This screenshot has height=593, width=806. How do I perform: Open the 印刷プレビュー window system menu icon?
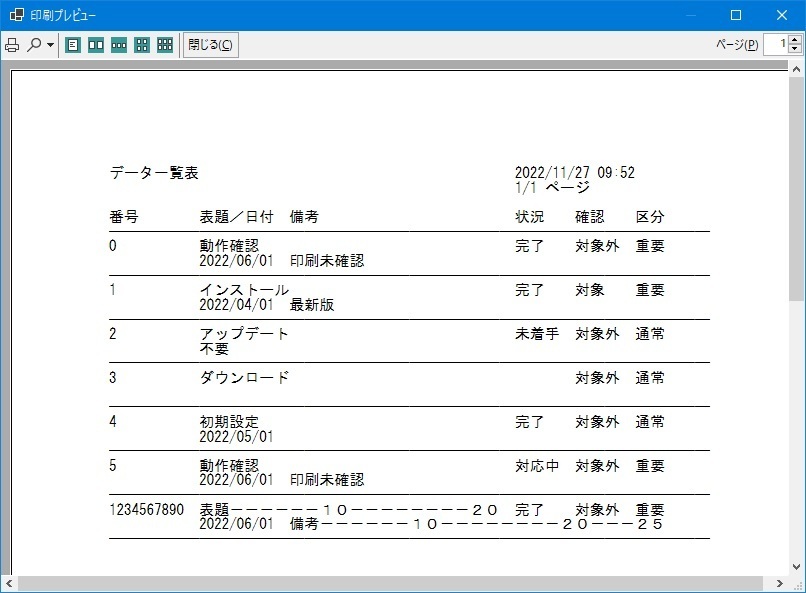click(x=16, y=15)
